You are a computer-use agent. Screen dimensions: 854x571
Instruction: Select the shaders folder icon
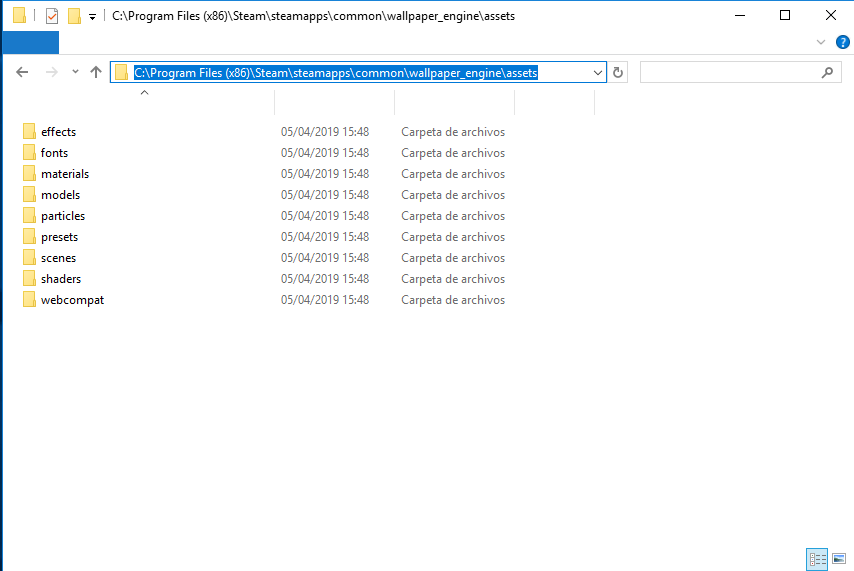pos(29,278)
